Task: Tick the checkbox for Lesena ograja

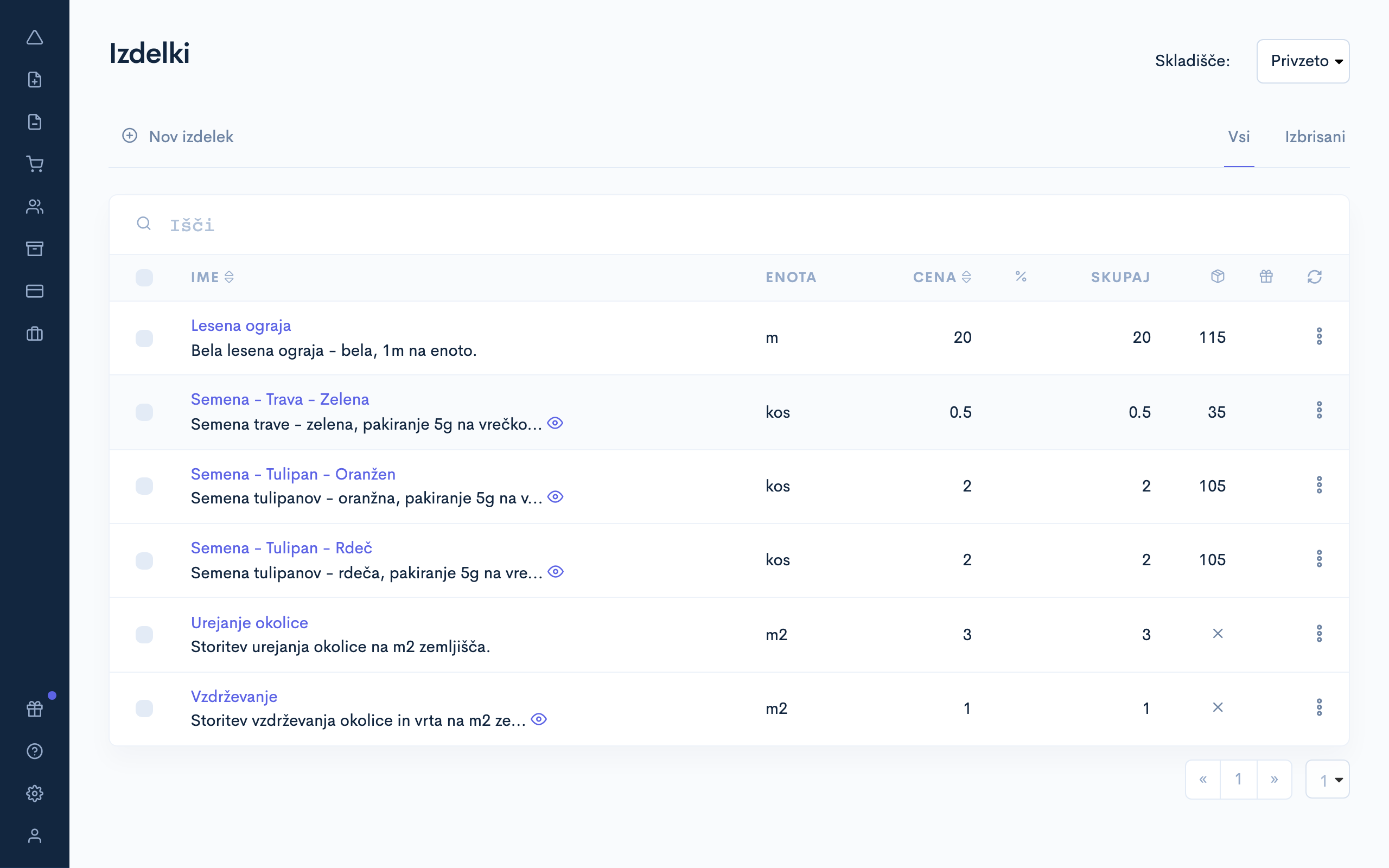Action: tap(144, 338)
